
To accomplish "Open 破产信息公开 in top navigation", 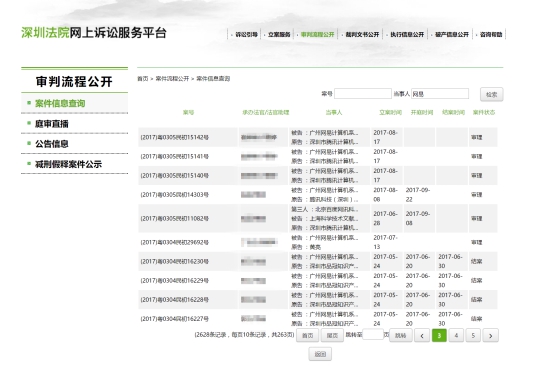I will tap(452, 34).
